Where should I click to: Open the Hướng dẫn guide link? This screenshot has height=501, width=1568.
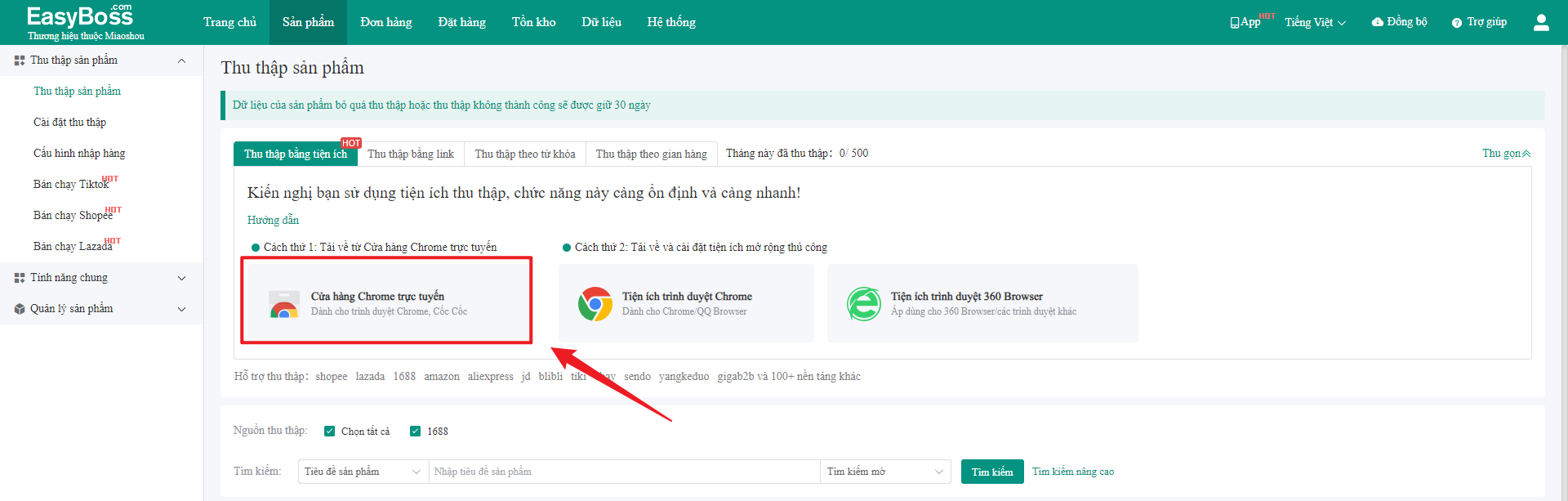tap(273, 220)
